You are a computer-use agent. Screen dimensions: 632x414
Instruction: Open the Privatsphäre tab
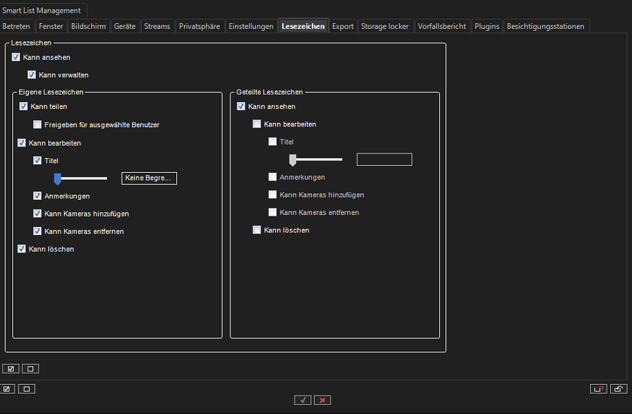200,26
